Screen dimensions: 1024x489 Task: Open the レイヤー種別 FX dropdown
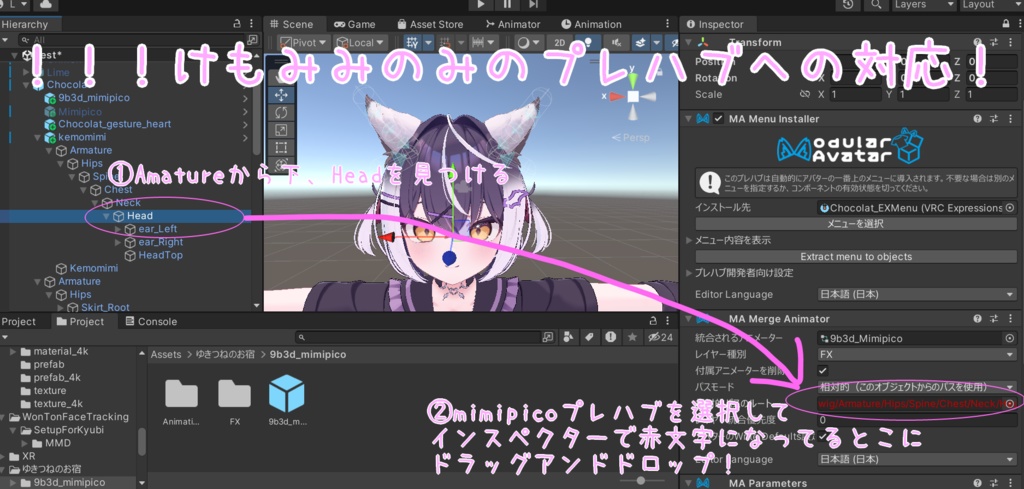click(917, 355)
